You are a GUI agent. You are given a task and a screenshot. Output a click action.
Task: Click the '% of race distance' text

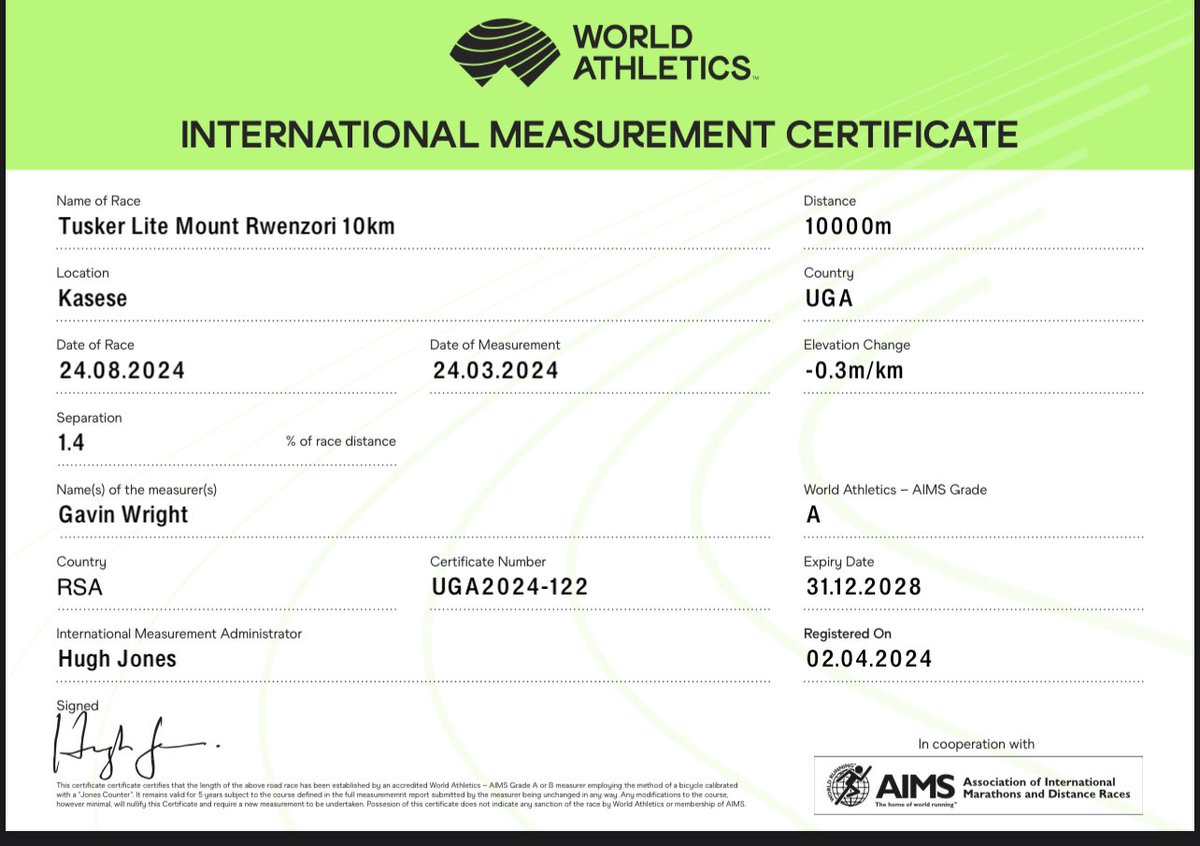(x=341, y=441)
